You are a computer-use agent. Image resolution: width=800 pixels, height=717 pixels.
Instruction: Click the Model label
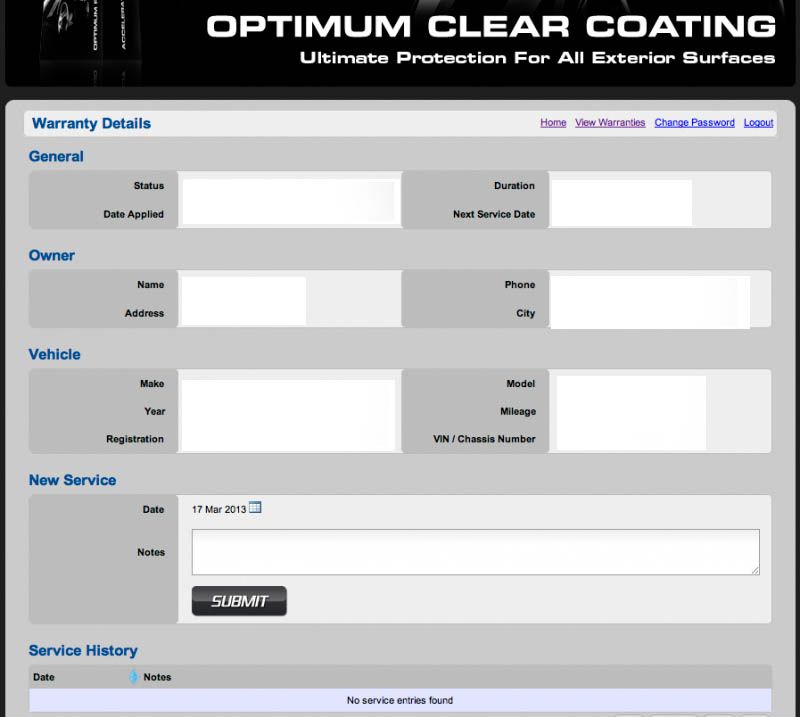[520, 384]
